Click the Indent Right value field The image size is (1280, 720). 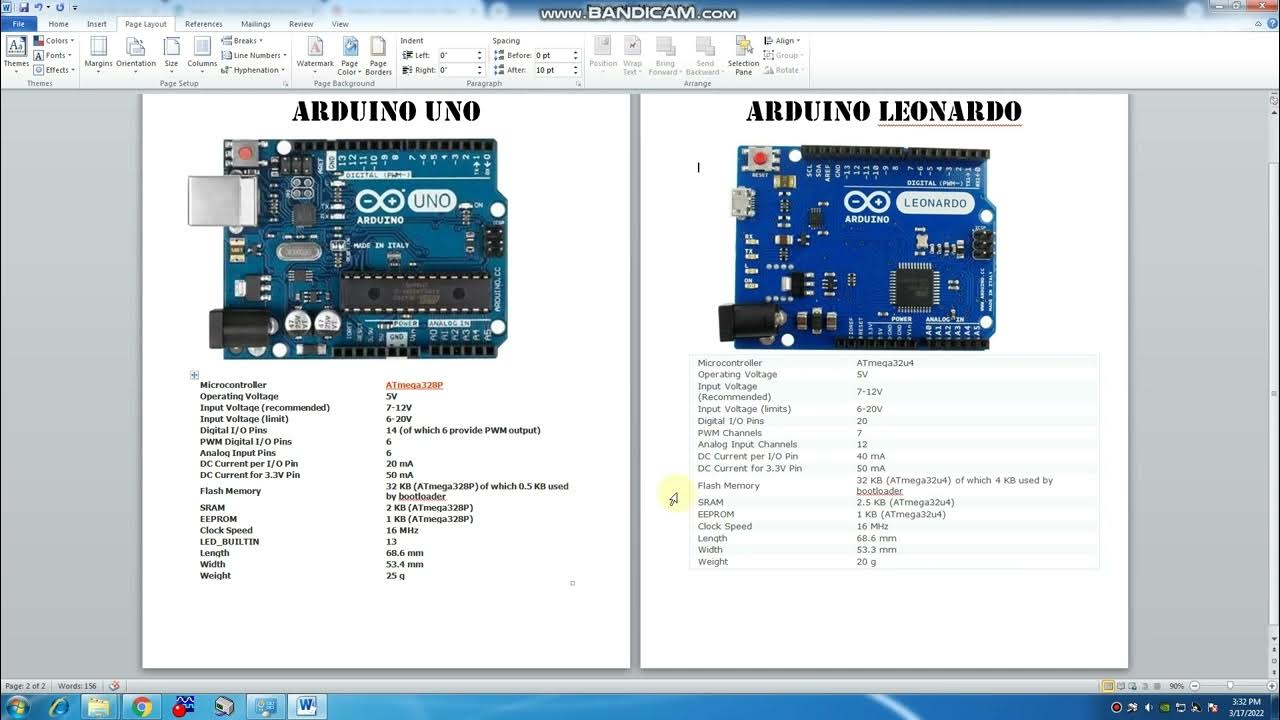[456, 70]
